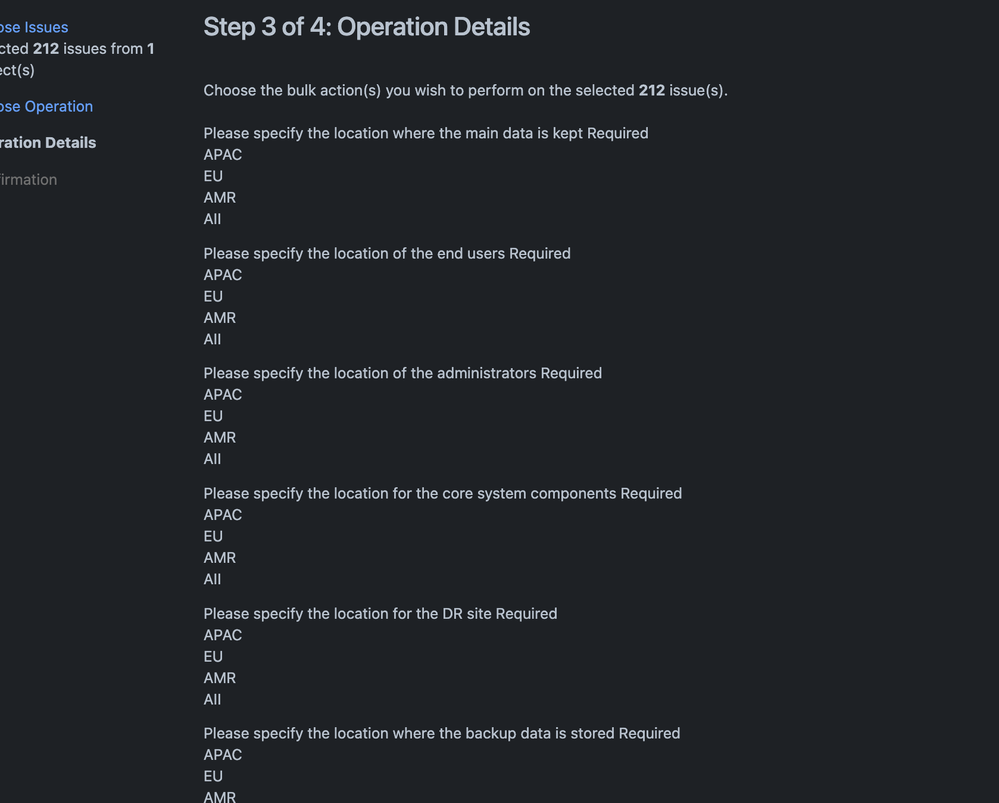Go back to the Choose Operation step
This screenshot has width=999, height=803.
click(x=45, y=106)
